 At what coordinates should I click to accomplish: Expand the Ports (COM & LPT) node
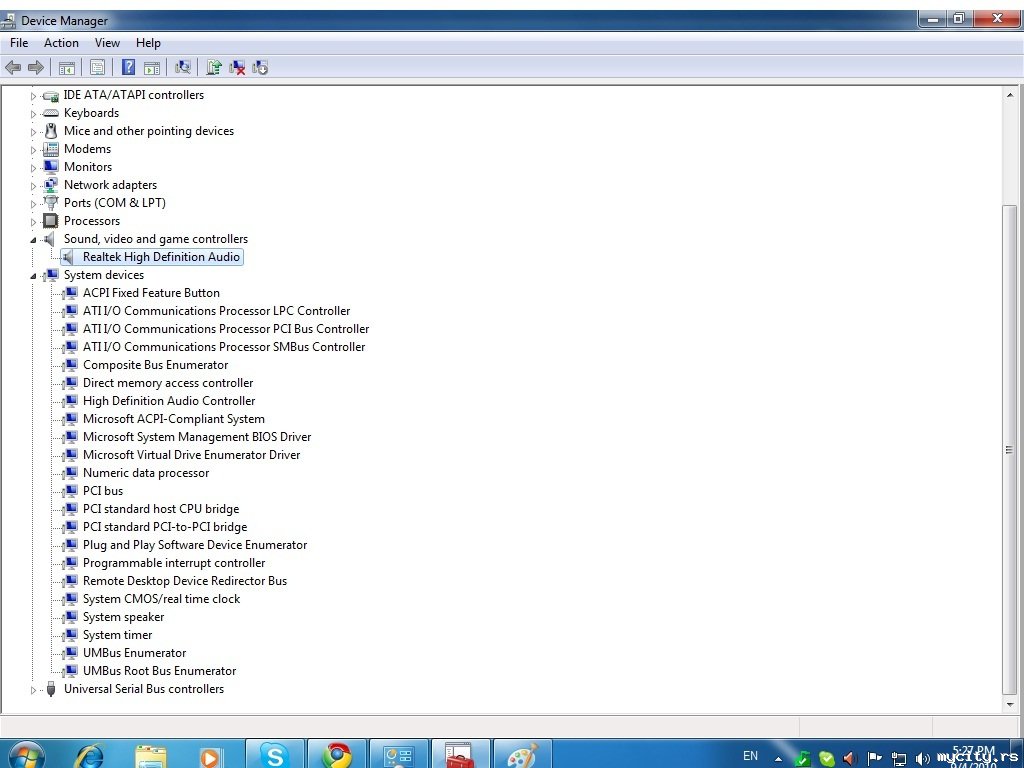[x=33, y=204]
